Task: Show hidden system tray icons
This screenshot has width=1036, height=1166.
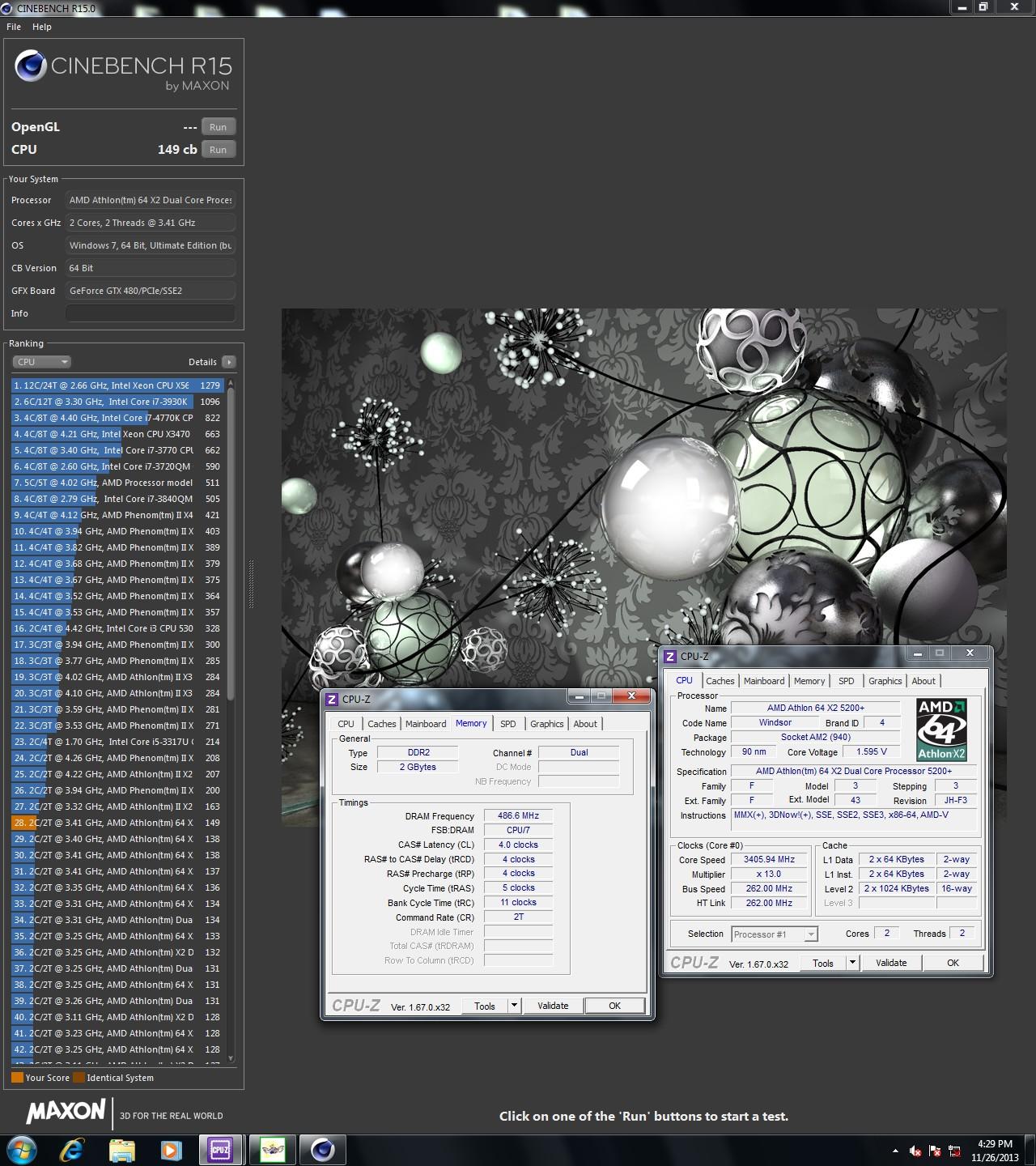Action: click(x=895, y=1151)
